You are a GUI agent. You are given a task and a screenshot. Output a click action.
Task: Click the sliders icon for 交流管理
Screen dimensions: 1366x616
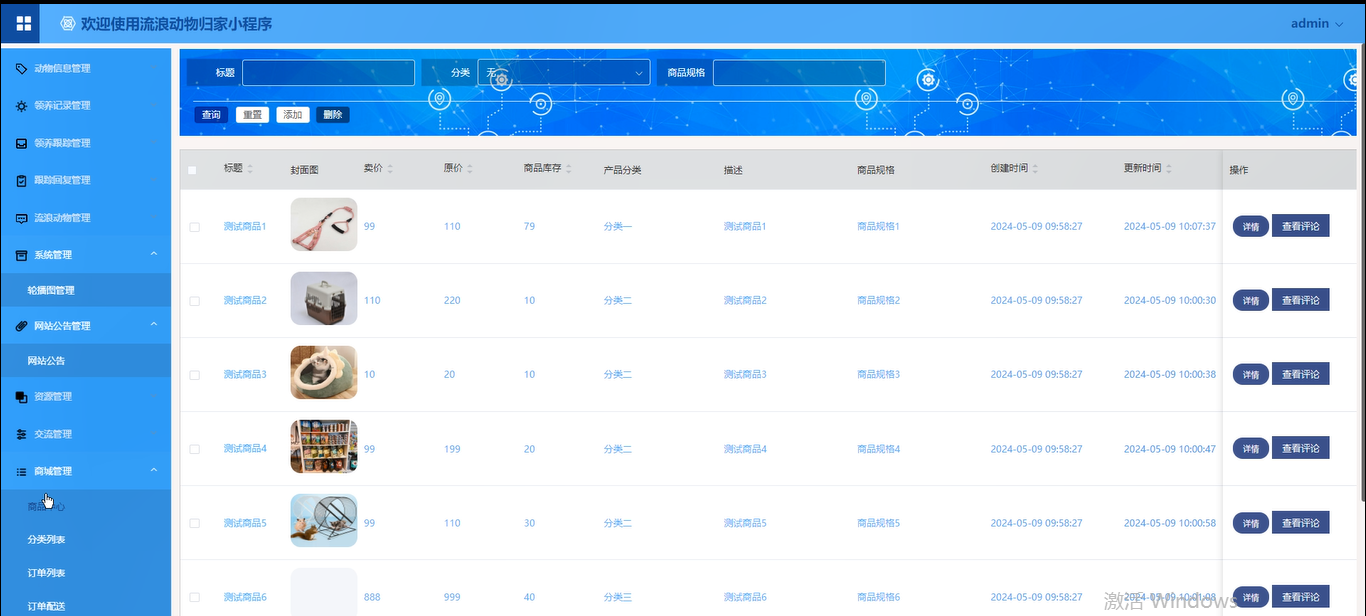click(22, 435)
